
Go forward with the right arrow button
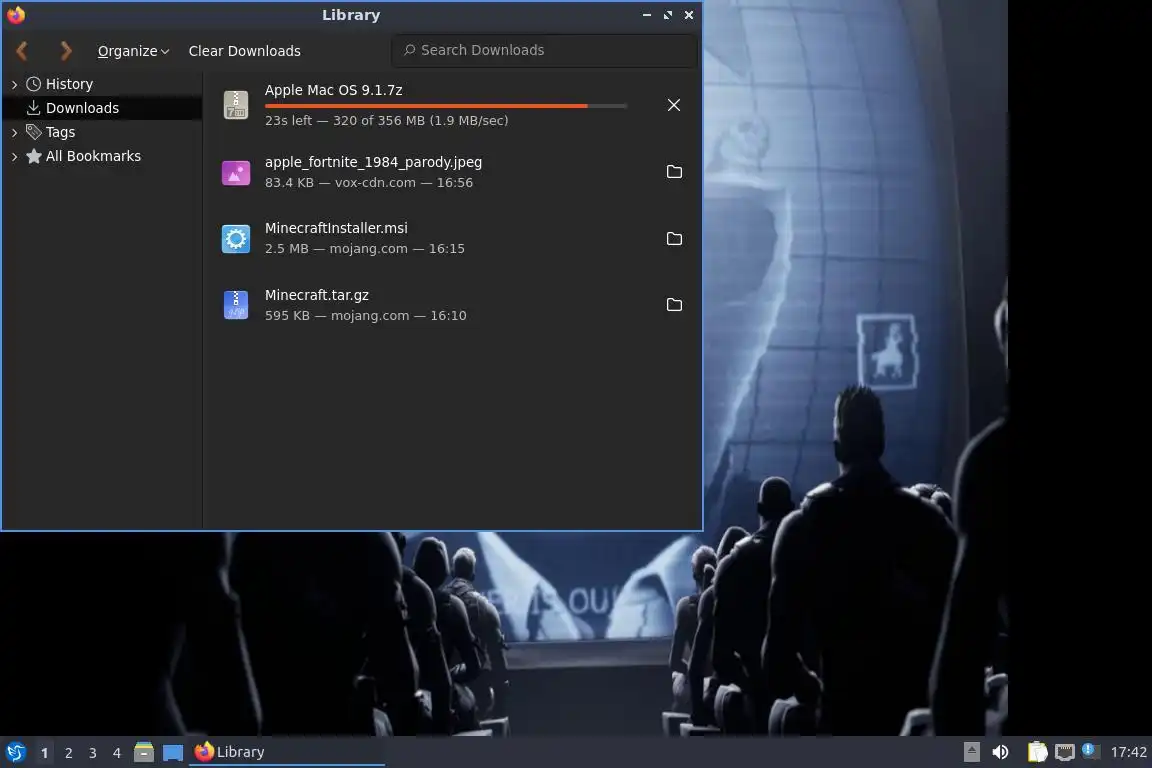65,51
